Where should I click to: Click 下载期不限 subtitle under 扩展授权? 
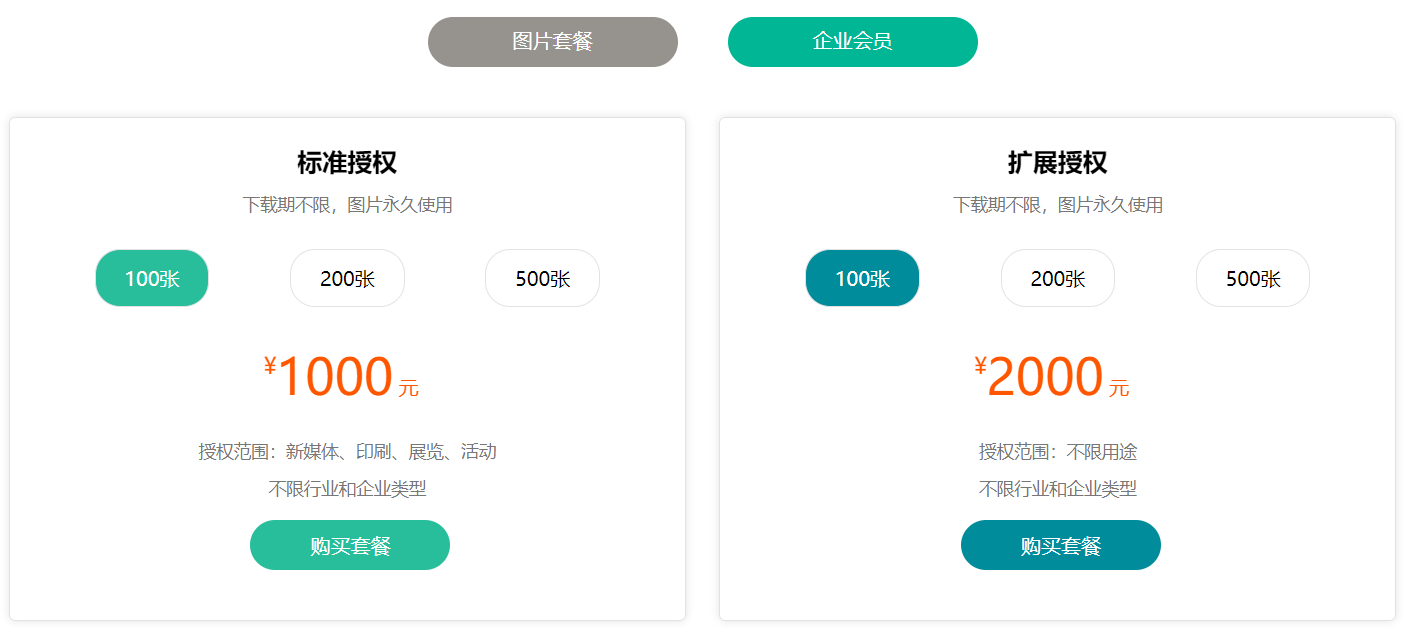1057,205
